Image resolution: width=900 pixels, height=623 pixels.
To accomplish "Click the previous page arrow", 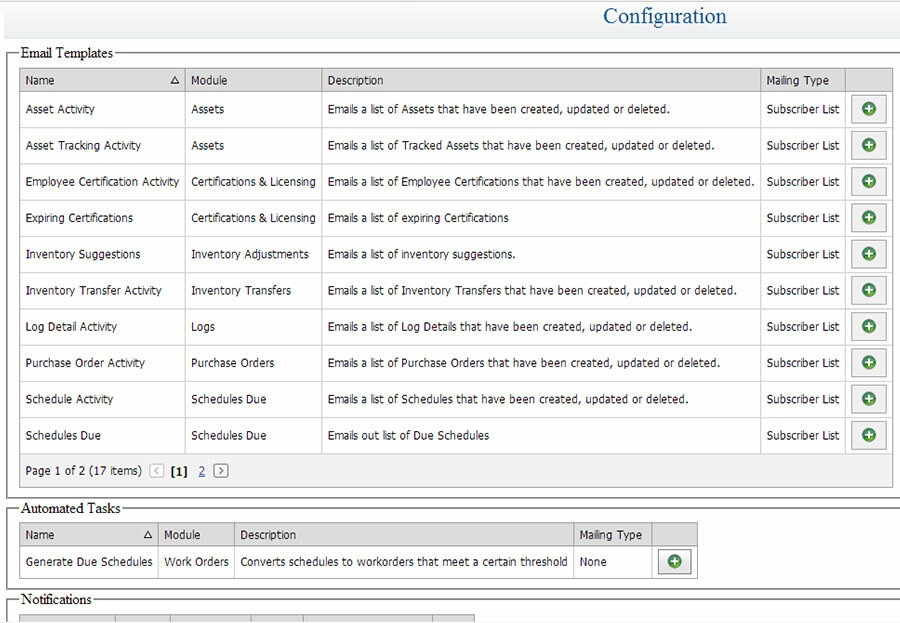I will (157, 470).
